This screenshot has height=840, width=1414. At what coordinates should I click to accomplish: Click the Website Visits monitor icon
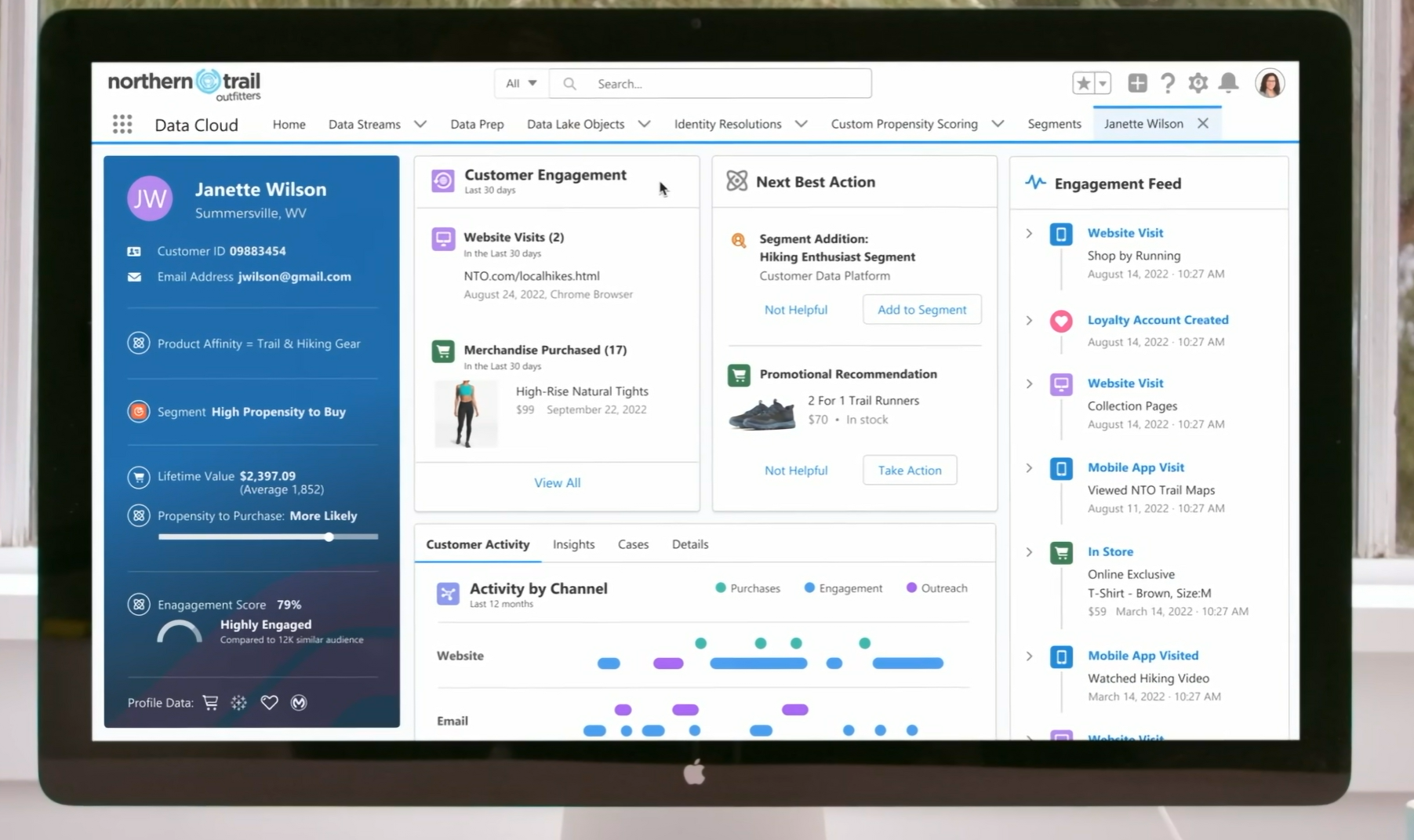pyautogui.click(x=443, y=238)
